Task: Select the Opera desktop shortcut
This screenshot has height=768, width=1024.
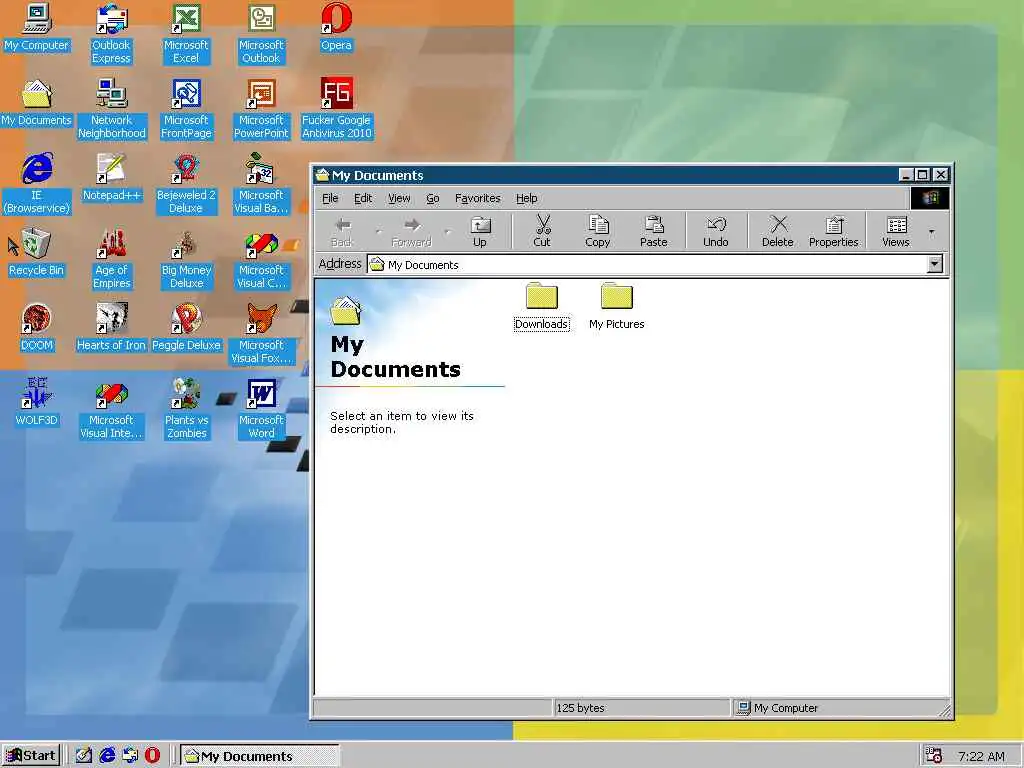Action: [x=336, y=27]
